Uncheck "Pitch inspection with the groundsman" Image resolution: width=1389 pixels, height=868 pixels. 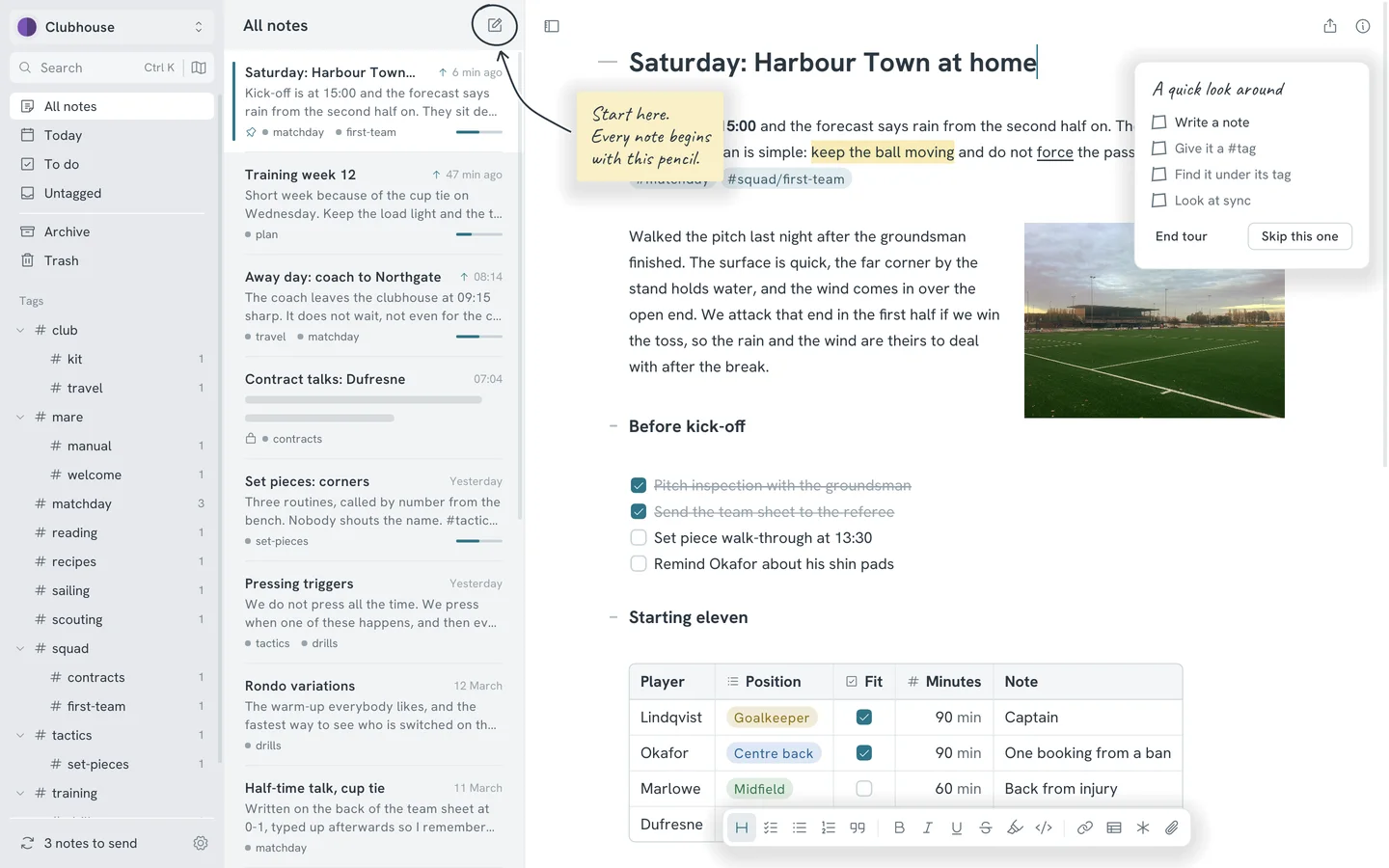tap(639, 485)
